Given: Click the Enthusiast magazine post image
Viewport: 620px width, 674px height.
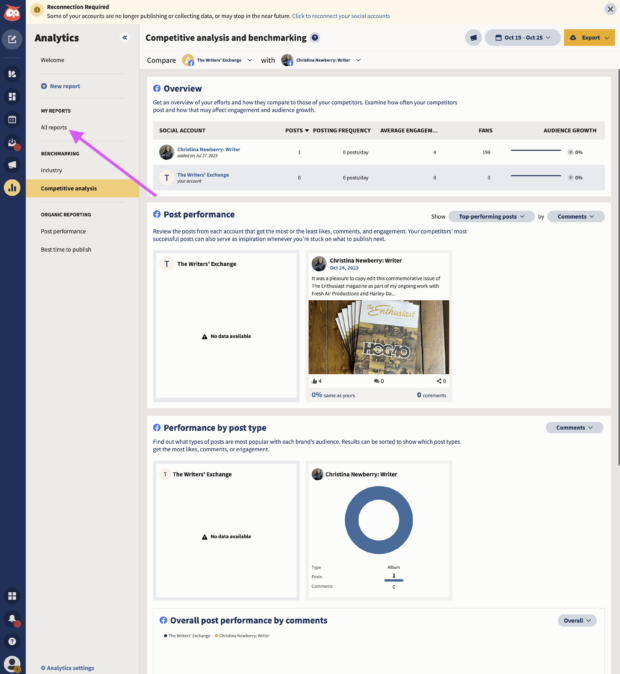Looking at the screenshot, I should click(379, 337).
